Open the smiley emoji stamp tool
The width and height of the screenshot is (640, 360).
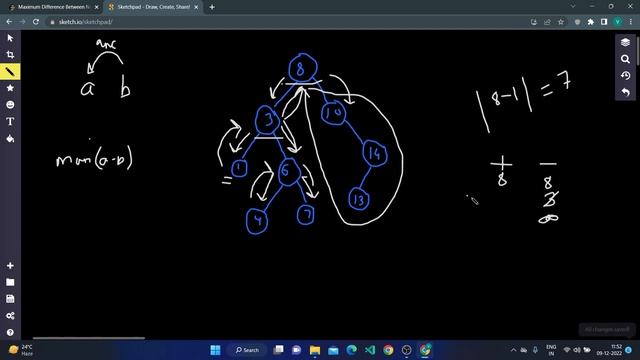[10, 105]
